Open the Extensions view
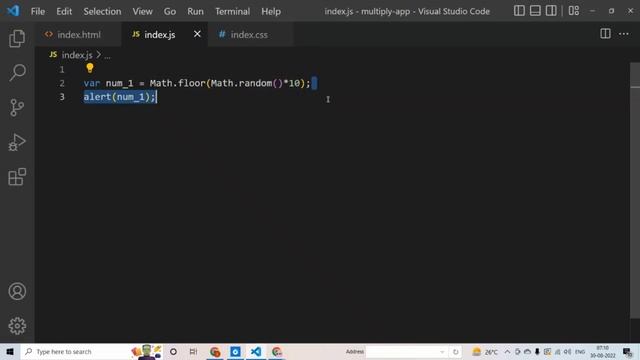Image resolution: width=640 pixels, height=360 pixels. pos(17,177)
